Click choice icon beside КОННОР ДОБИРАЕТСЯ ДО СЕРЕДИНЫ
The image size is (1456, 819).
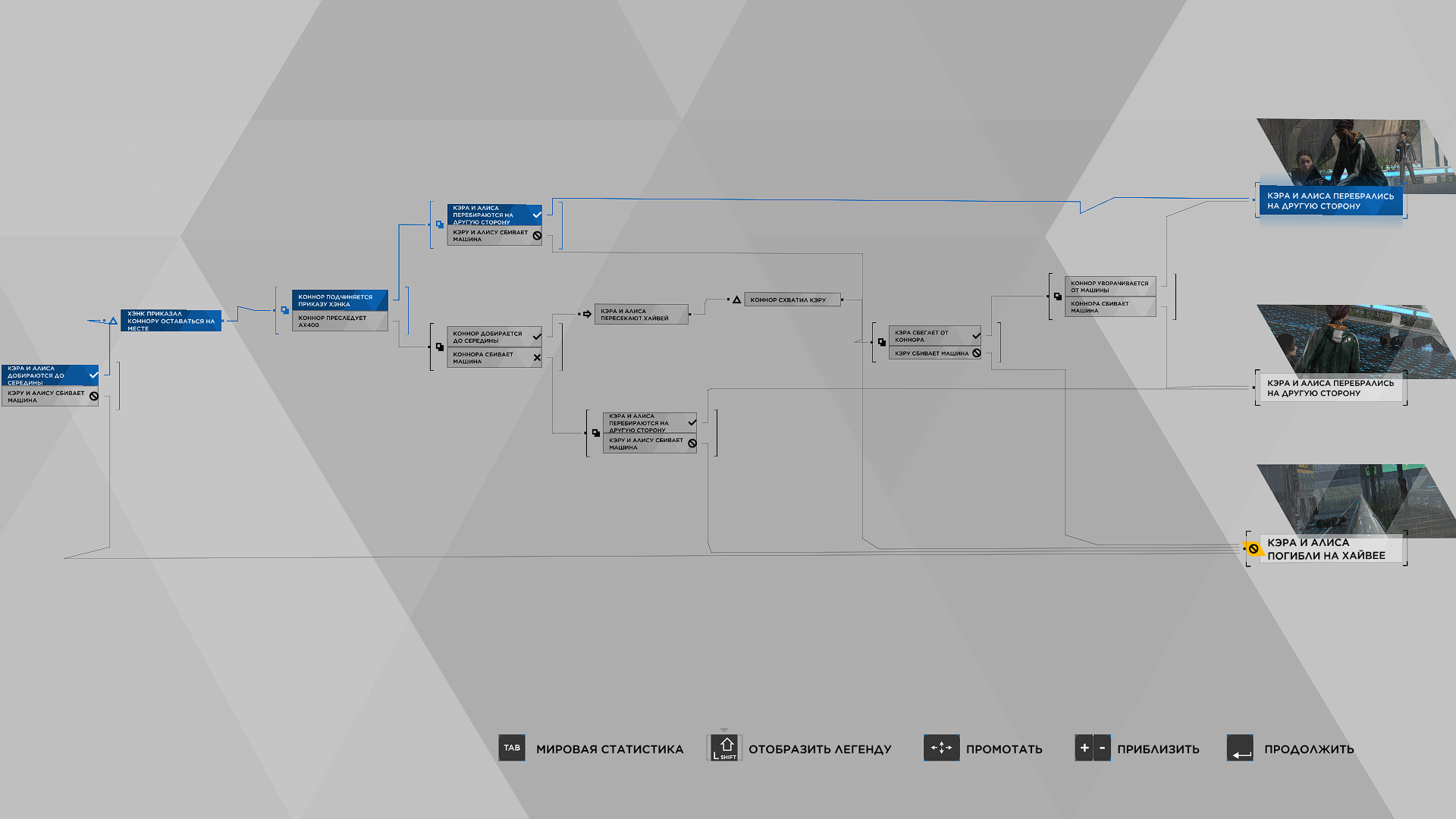(439, 347)
